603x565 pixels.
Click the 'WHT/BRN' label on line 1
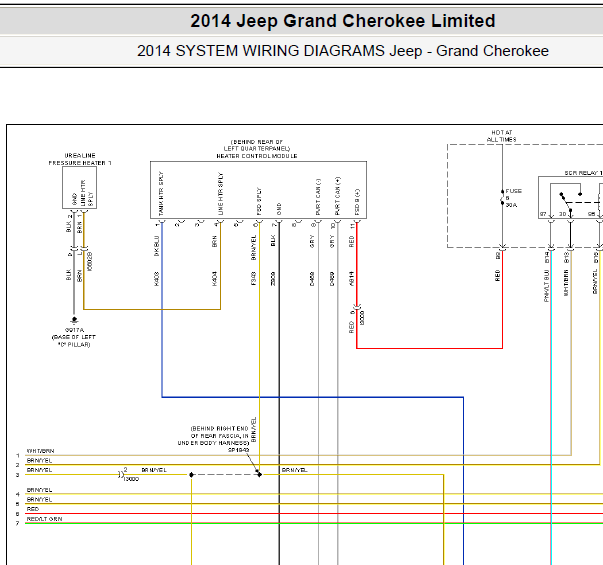click(40, 451)
